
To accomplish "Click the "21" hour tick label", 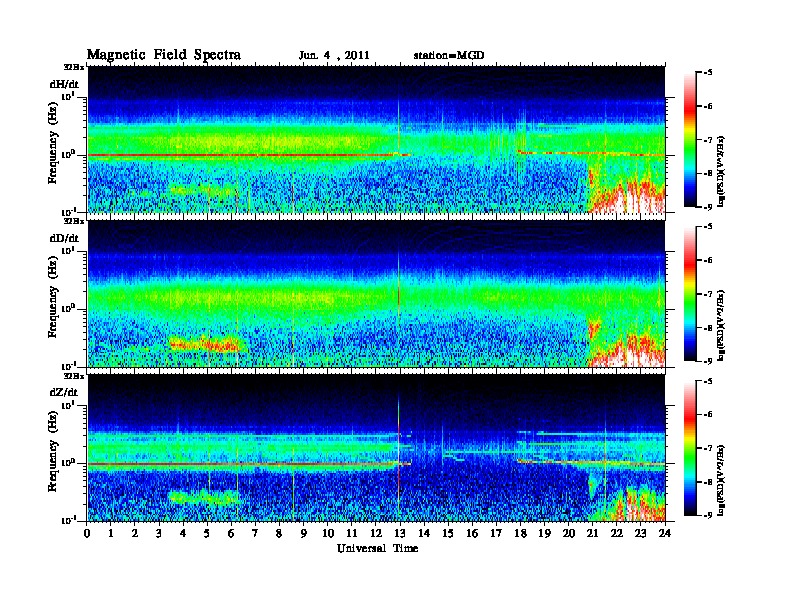I will 592,534.
